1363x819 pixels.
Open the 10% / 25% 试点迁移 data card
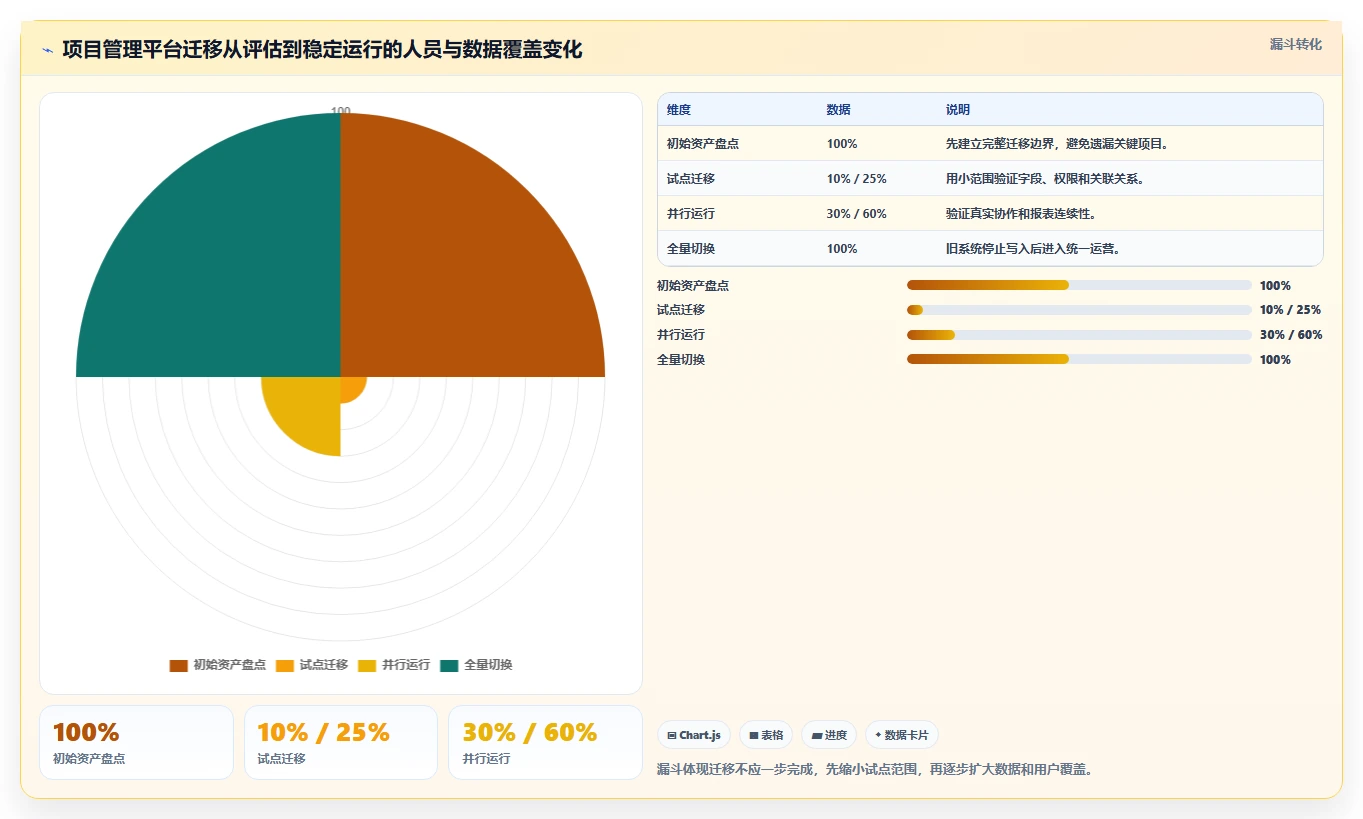point(341,742)
